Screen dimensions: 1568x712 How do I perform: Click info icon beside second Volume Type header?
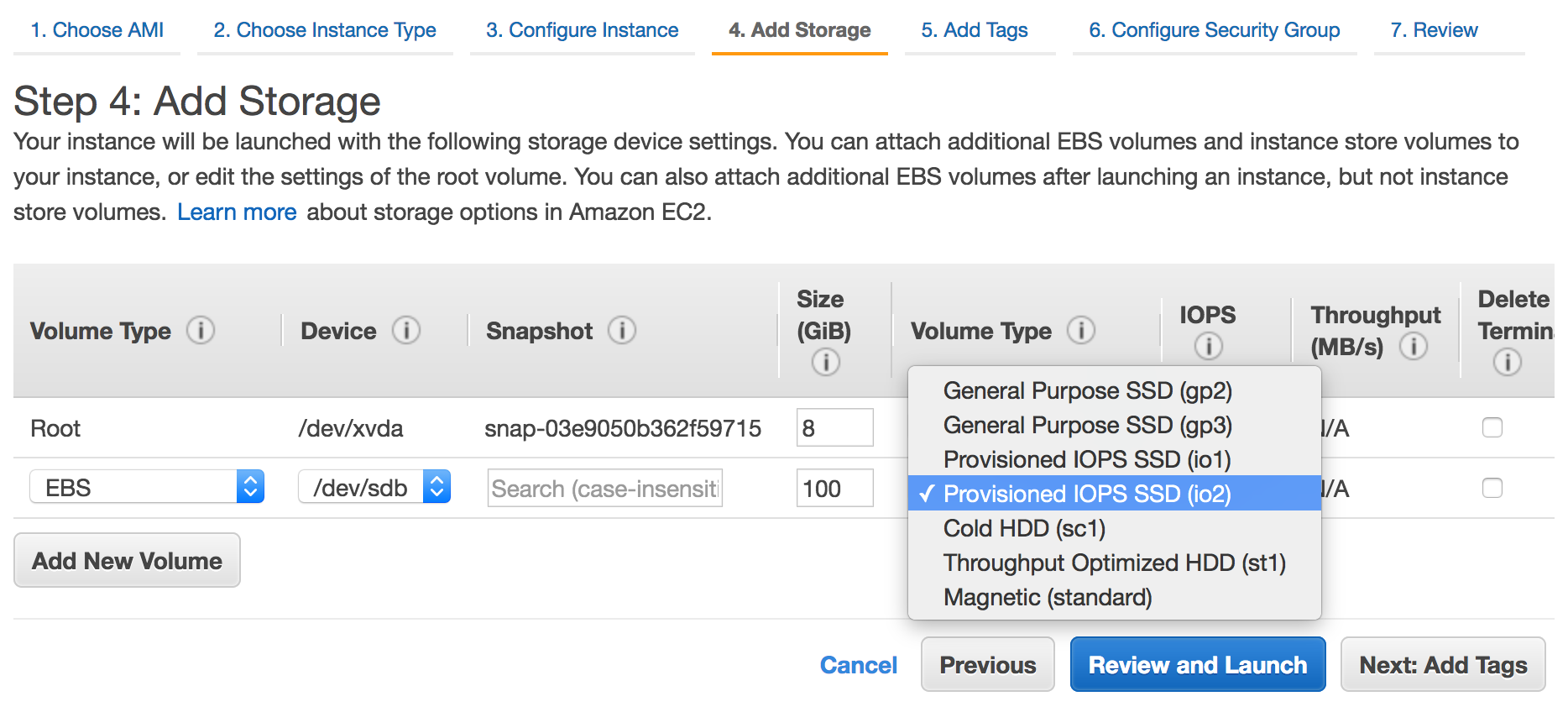pyautogui.click(x=1081, y=330)
